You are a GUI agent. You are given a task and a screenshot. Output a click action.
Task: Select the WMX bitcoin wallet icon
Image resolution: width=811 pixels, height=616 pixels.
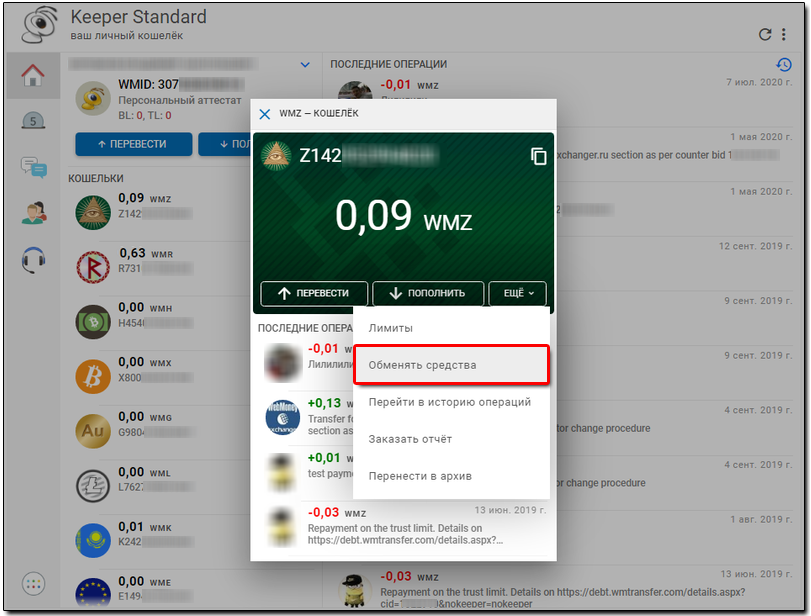tap(93, 377)
